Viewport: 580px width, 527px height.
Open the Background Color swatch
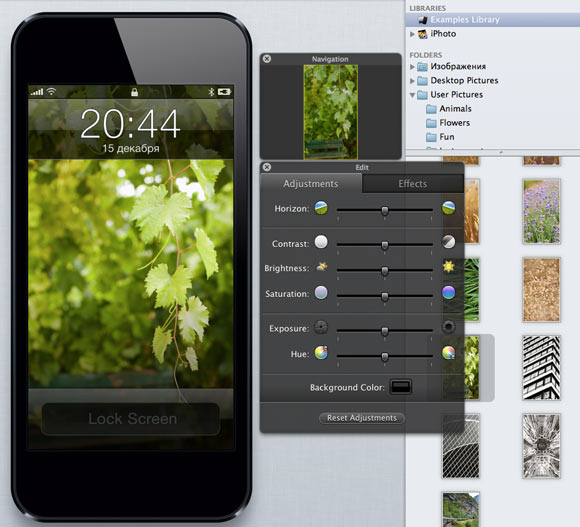[x=401, y=387]
